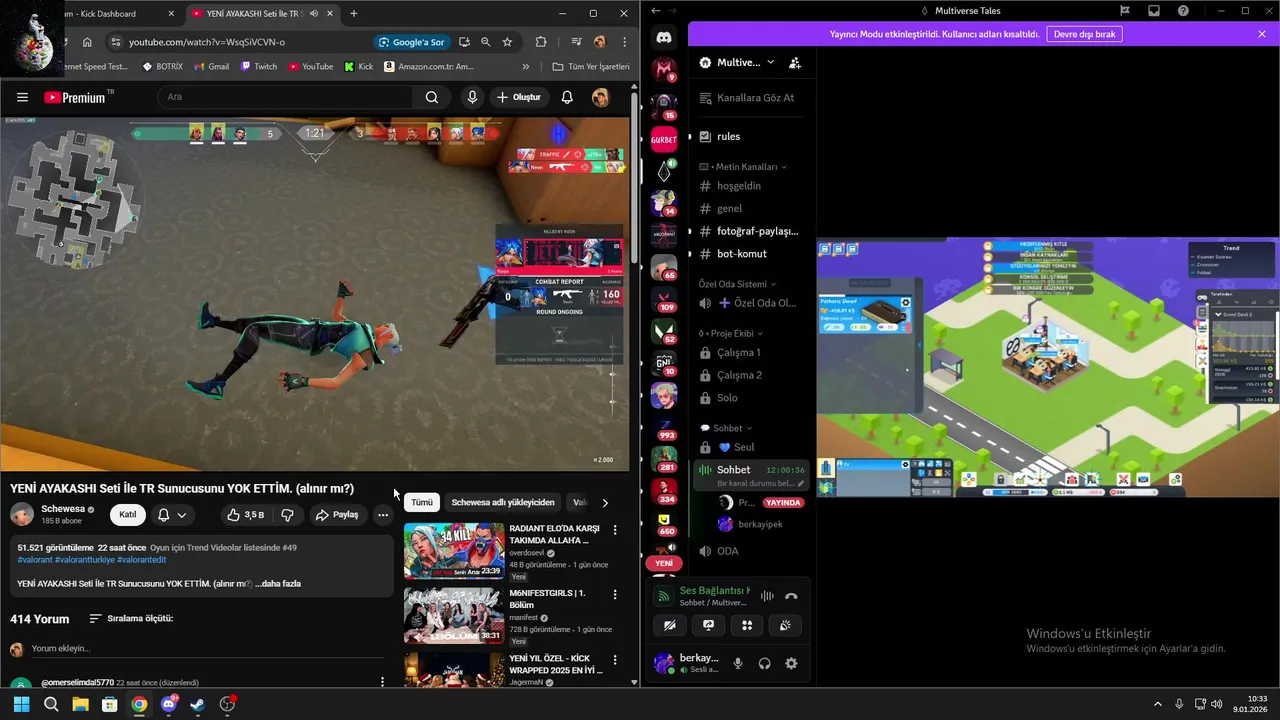1280x720 pixels.
Task: Open YouTube notifications bell
Action: coord(567,97)
